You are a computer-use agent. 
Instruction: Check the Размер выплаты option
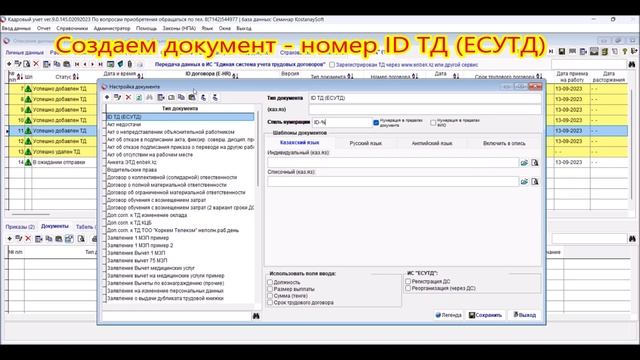tap(270, 289)
